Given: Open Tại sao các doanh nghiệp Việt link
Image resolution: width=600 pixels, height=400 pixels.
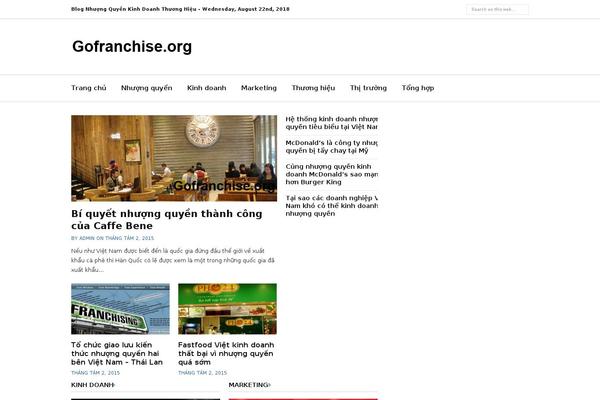Looking at the screenshot, I should coord(331,206).
